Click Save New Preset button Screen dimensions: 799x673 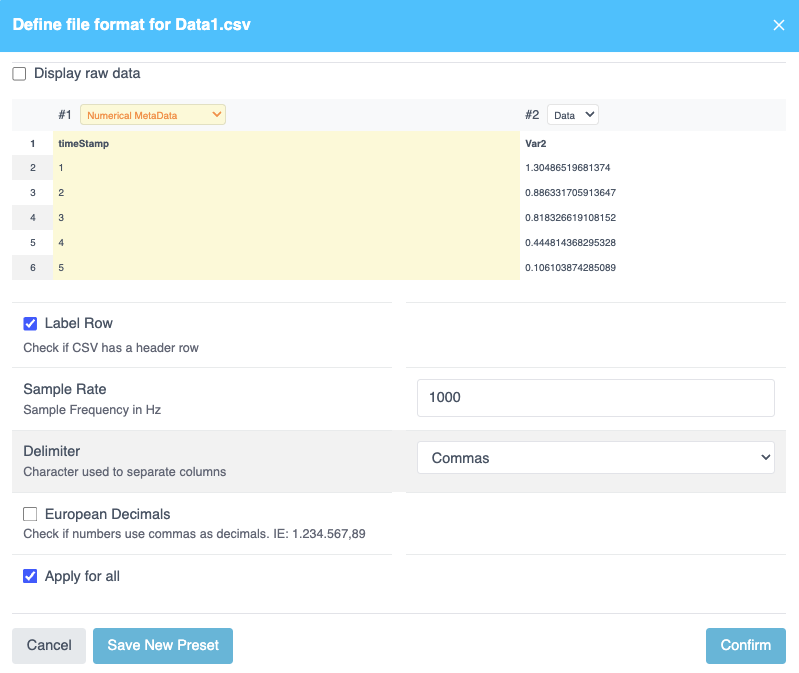click(x=163, y=645)
